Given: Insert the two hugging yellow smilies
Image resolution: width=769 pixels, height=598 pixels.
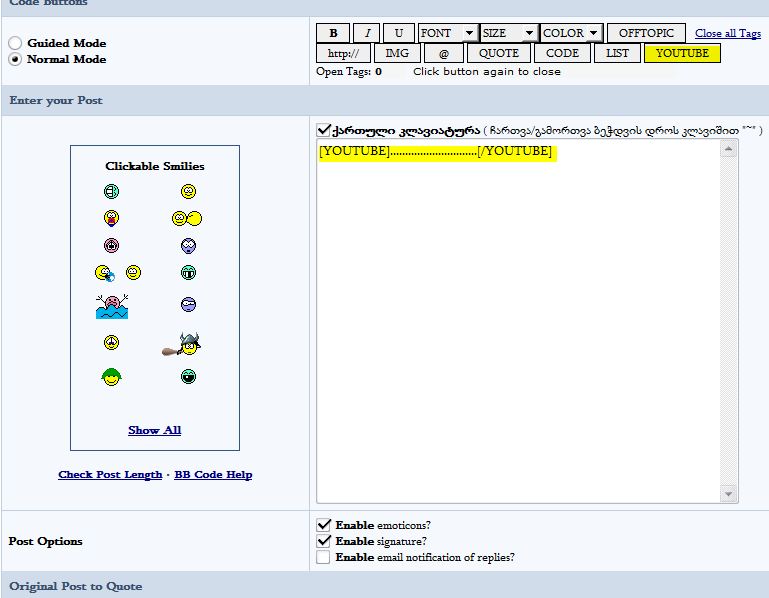Looking at the screenshot, I should pyautogui.click(x=186, y=218).
